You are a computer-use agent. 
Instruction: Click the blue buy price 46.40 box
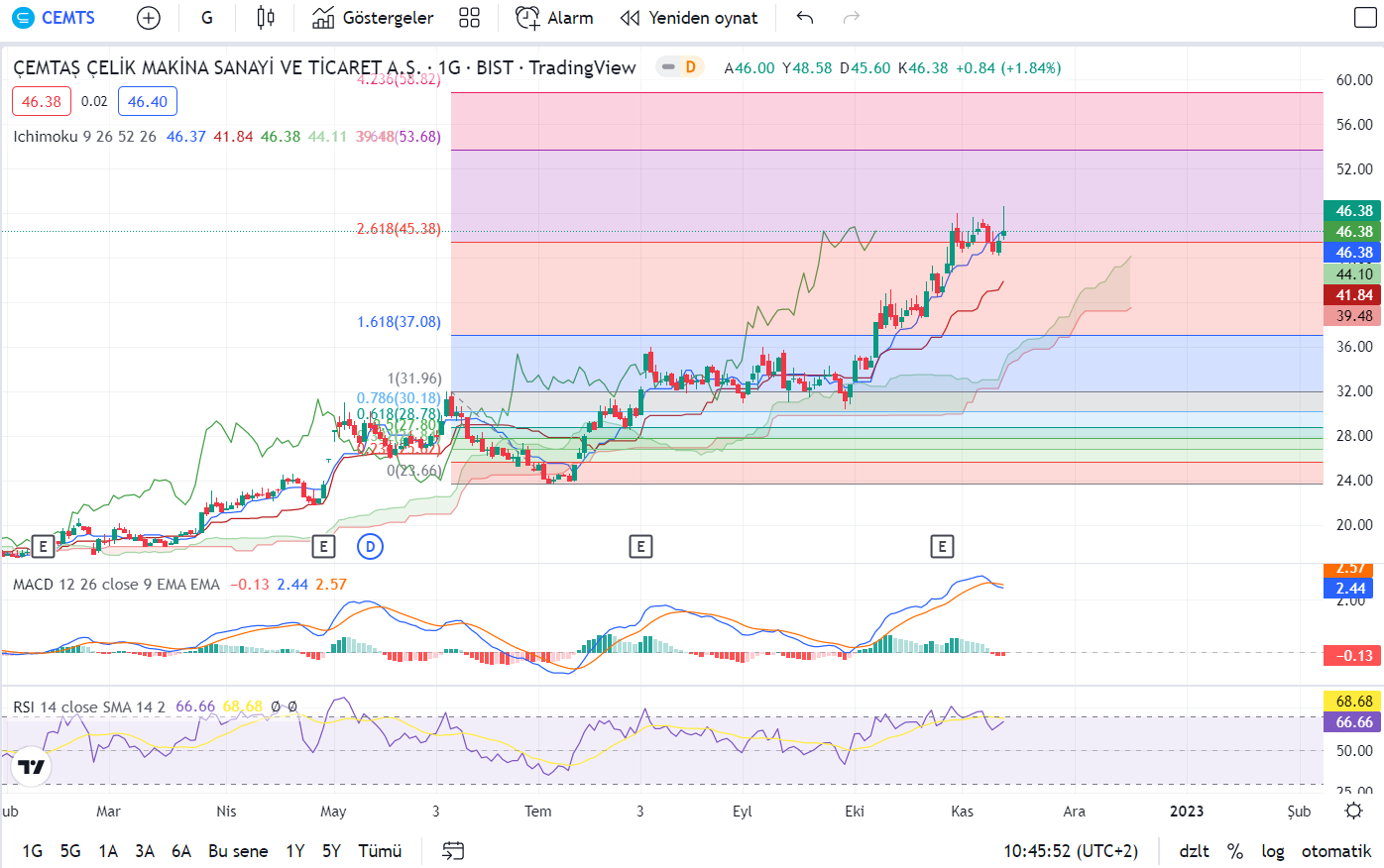coord(148,101)
